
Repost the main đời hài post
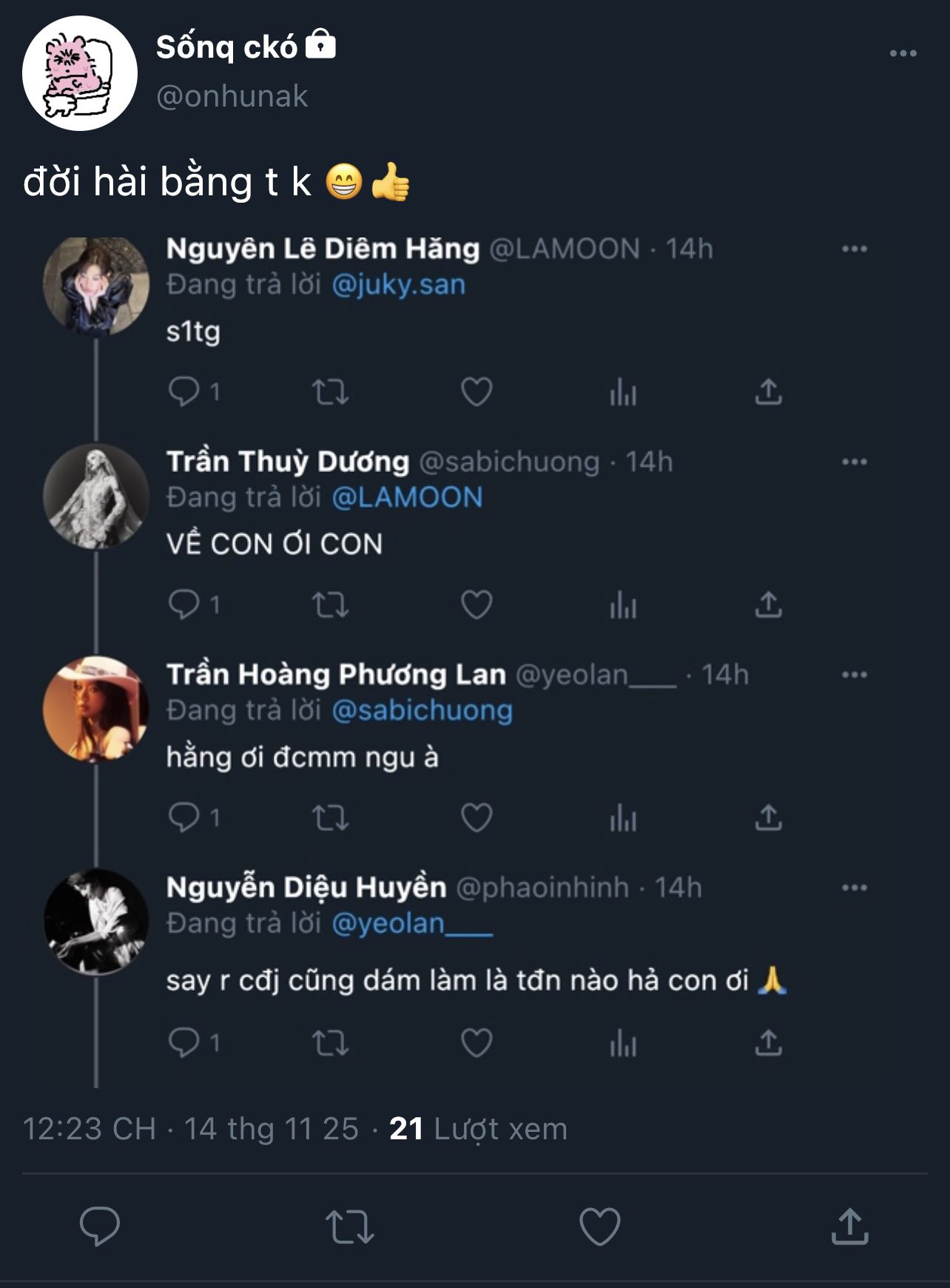349,1226
